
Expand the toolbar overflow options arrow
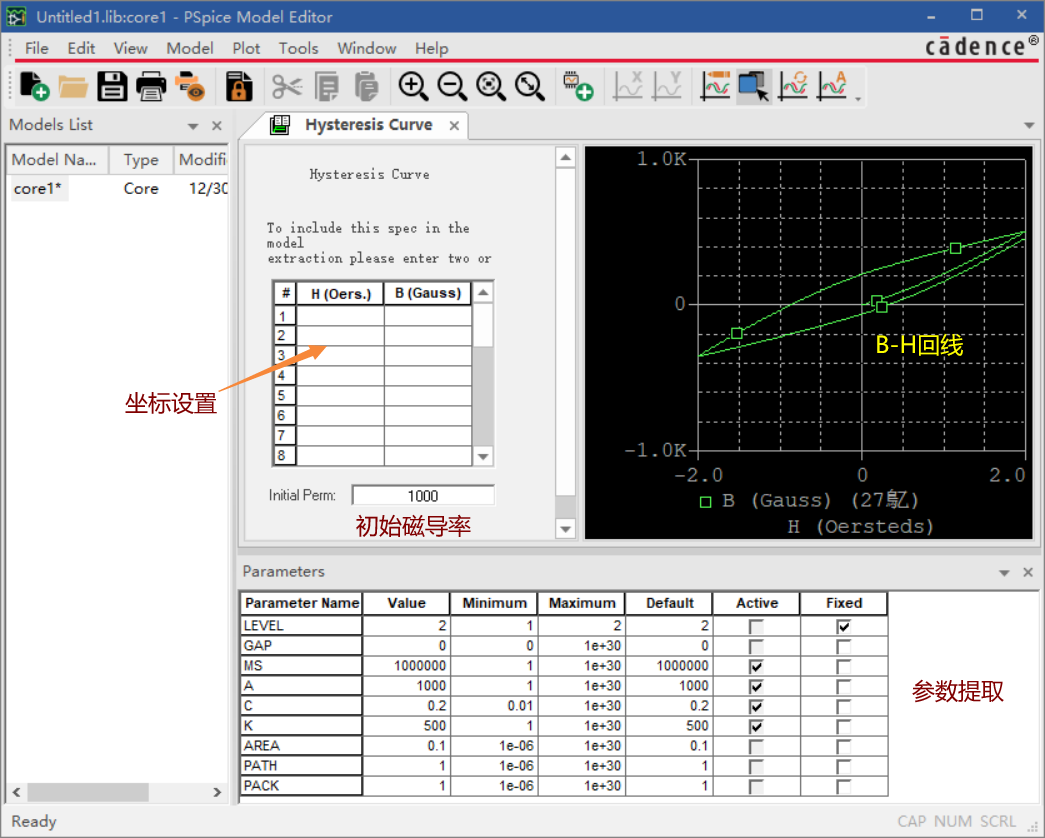coord(858,99)
